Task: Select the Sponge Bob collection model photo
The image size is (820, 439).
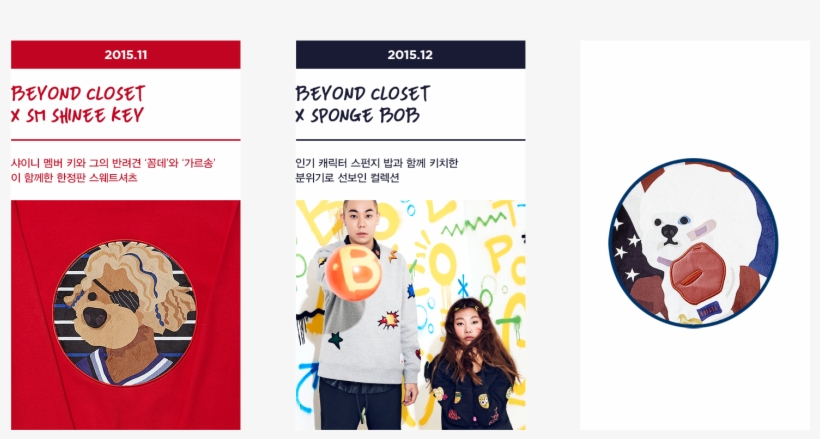Action: (411, 314)
